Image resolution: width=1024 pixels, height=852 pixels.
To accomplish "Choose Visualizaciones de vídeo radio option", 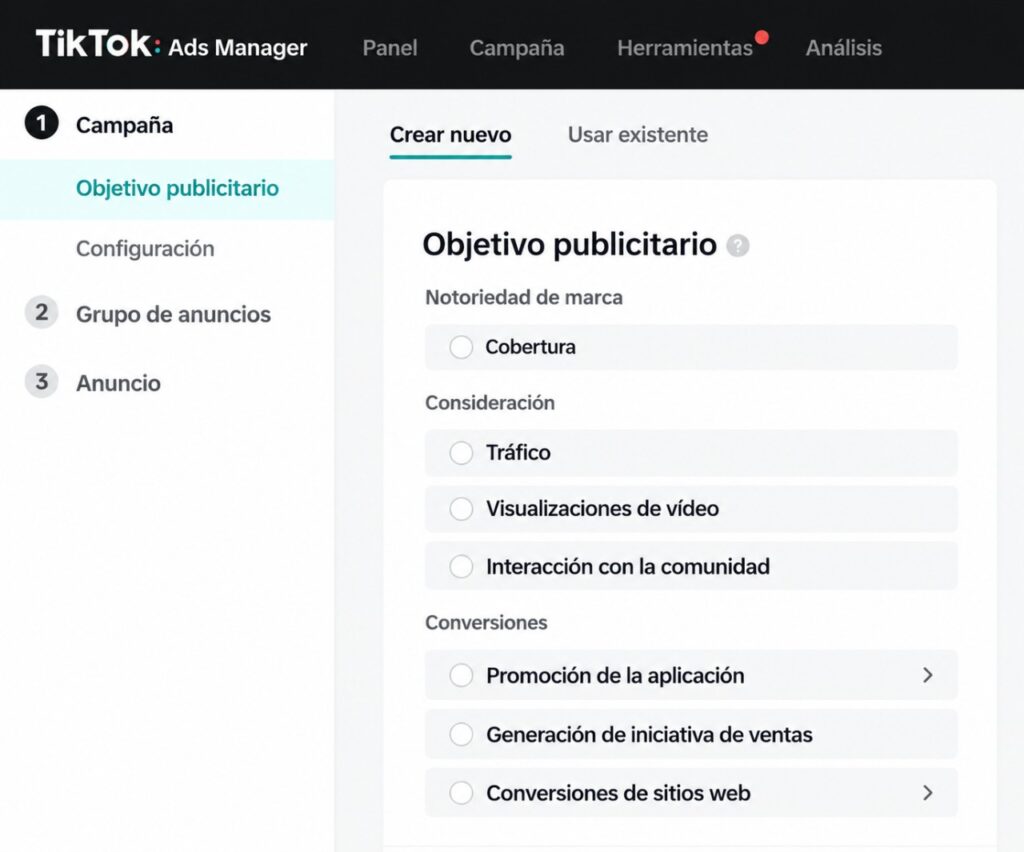I will coord(461,509).
